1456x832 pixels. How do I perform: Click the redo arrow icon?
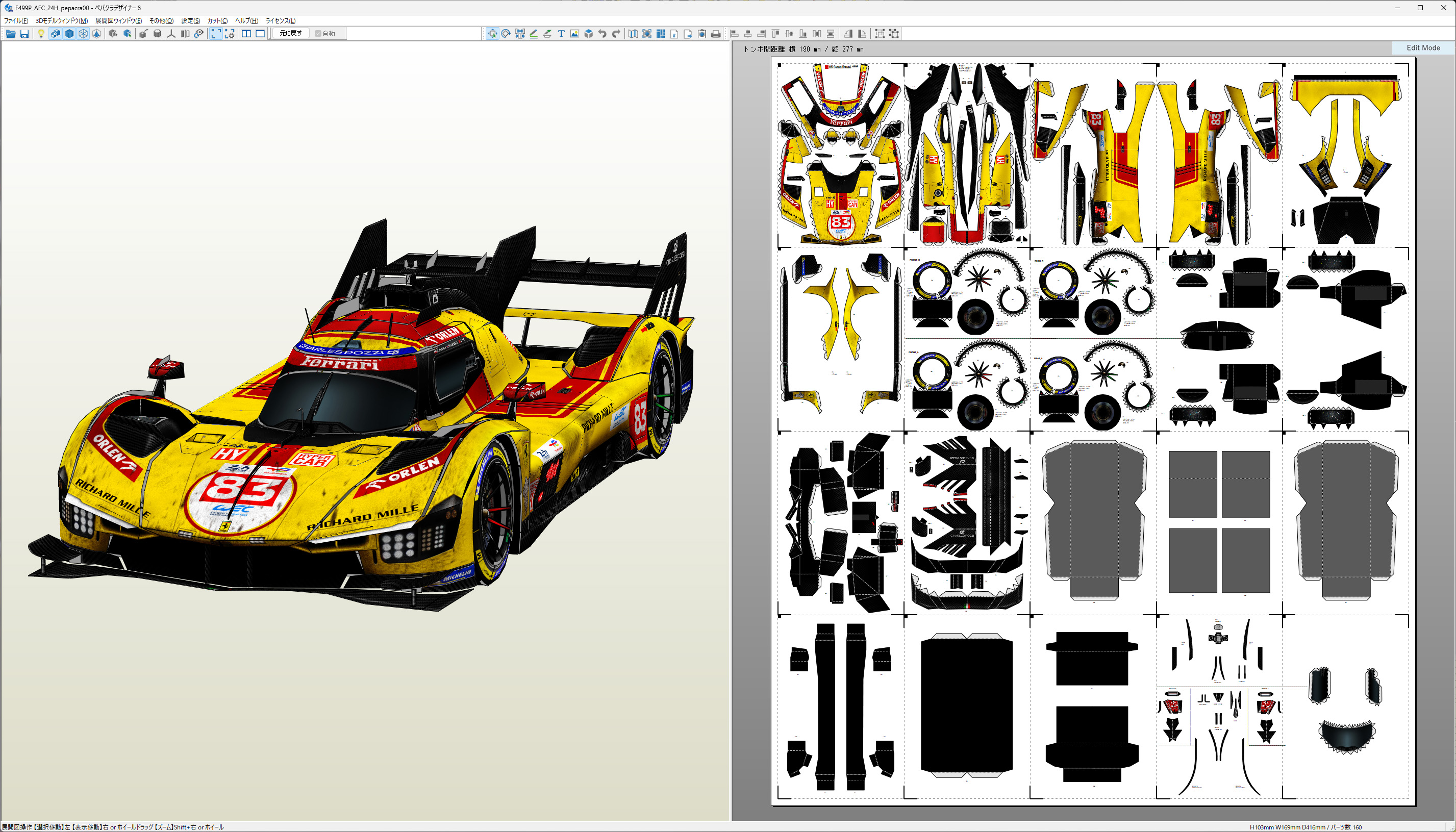click(x=616, y=34)
